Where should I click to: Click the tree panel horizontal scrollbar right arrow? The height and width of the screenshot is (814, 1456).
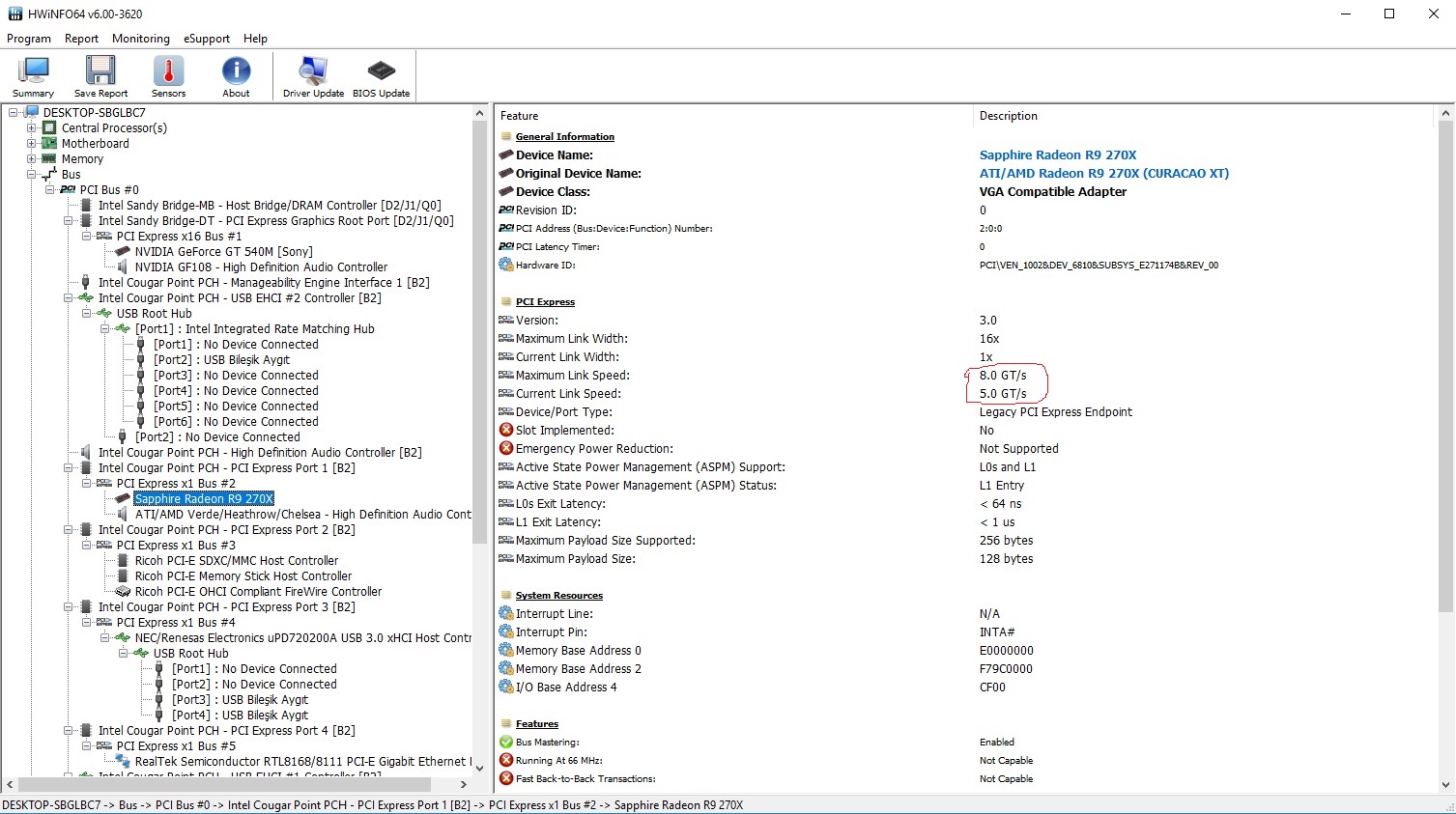pyautogui.click(x=464, y=784)
